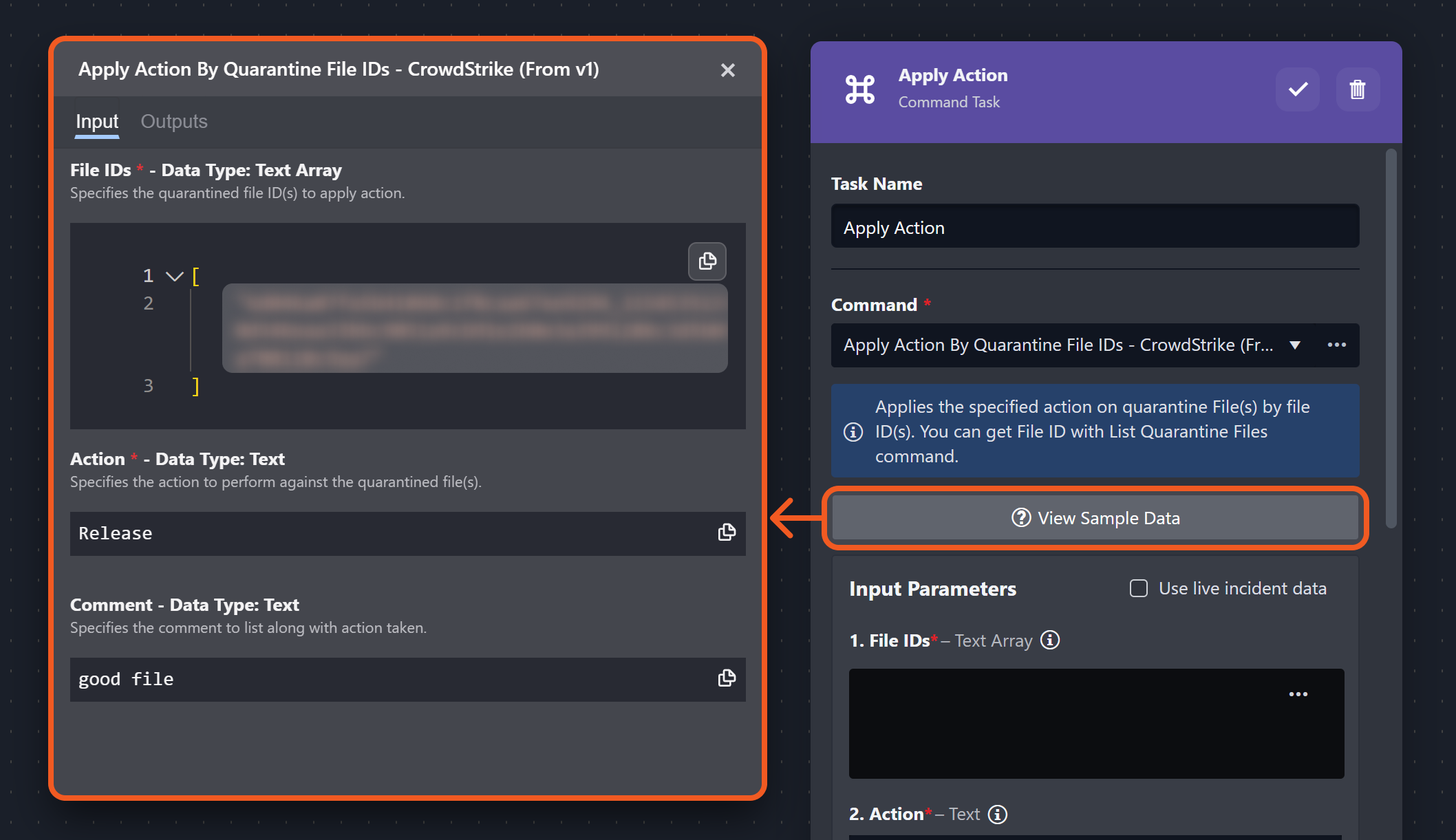The image size is (1456, 840).
Task: Copy the good file comment
Action: pos(727,678)
